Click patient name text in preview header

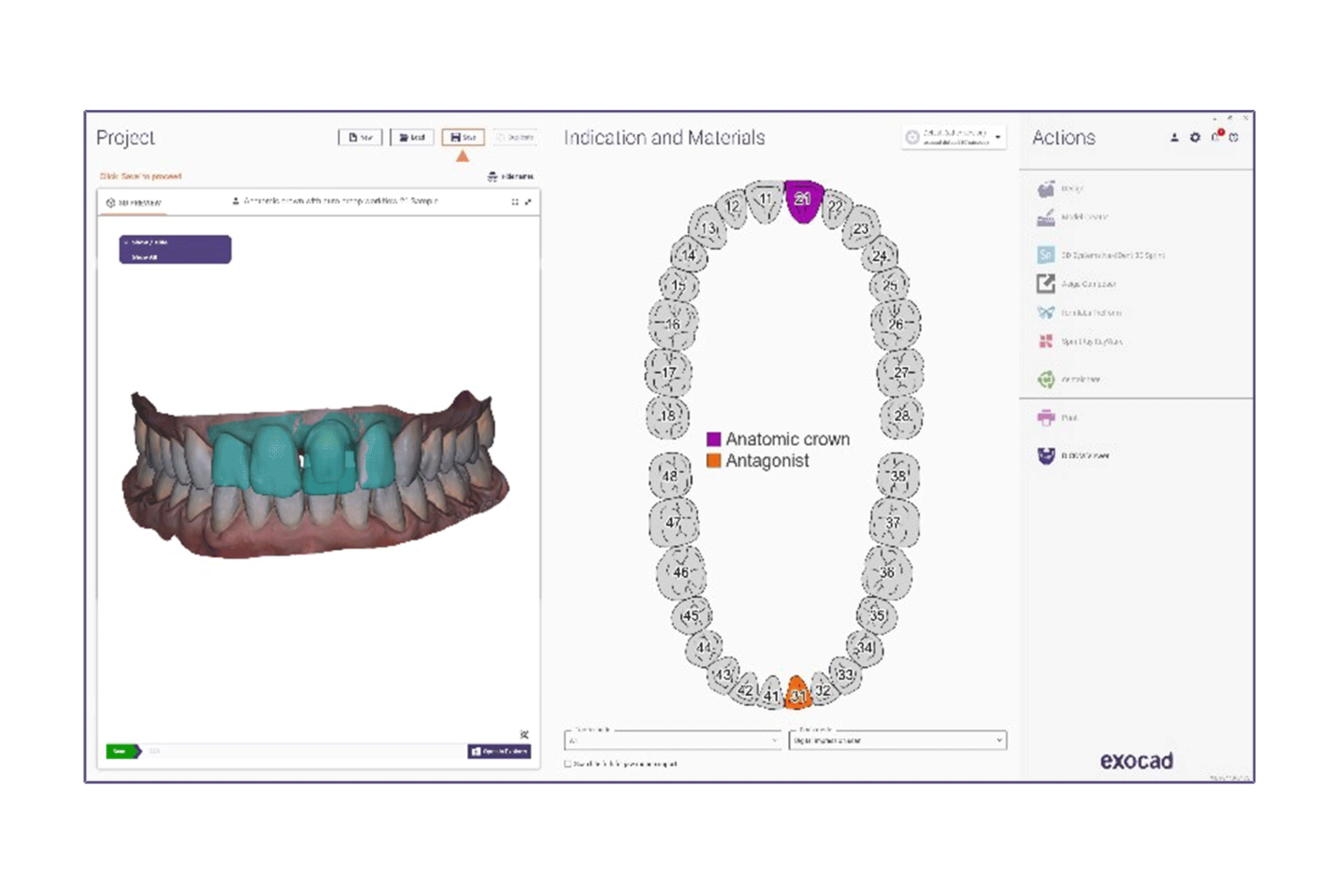pos(340,201)
